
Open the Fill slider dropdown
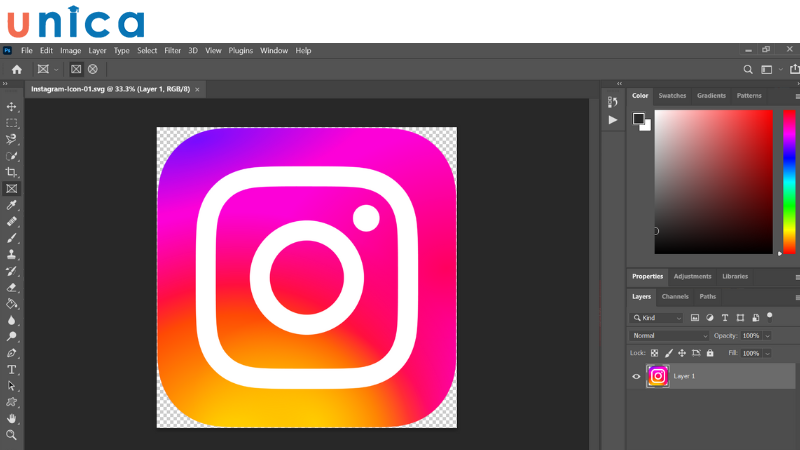[767, 353]
